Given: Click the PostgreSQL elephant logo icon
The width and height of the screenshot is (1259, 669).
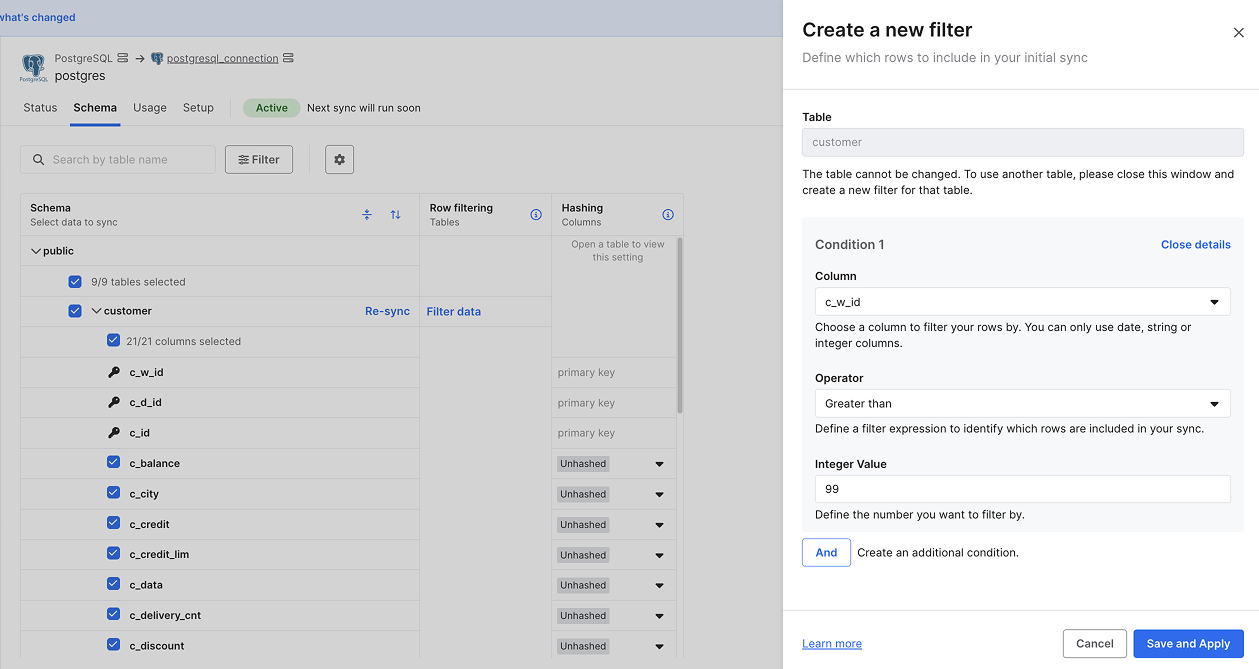Looking at the screenshot, I should click(33, 67).
